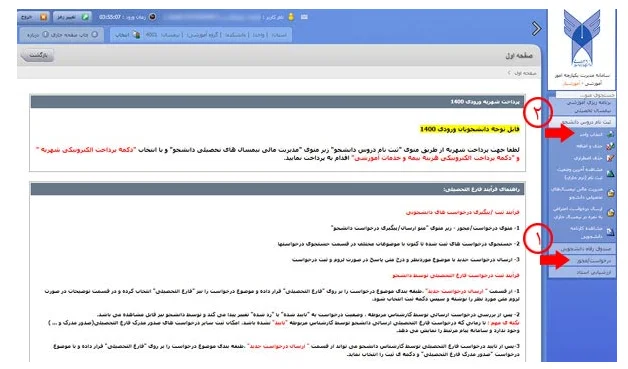628x369 pixels.
Task: Click red heading فرآیند ثبت درخواست فارغ التحصیلی
Action: pyautogui.click(x=455, y=275)
